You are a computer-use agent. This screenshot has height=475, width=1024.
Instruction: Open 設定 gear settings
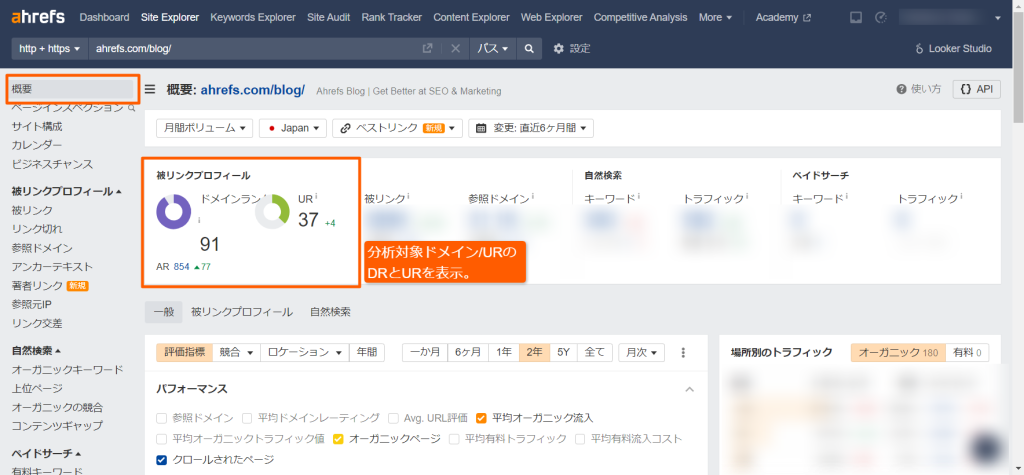571,48
